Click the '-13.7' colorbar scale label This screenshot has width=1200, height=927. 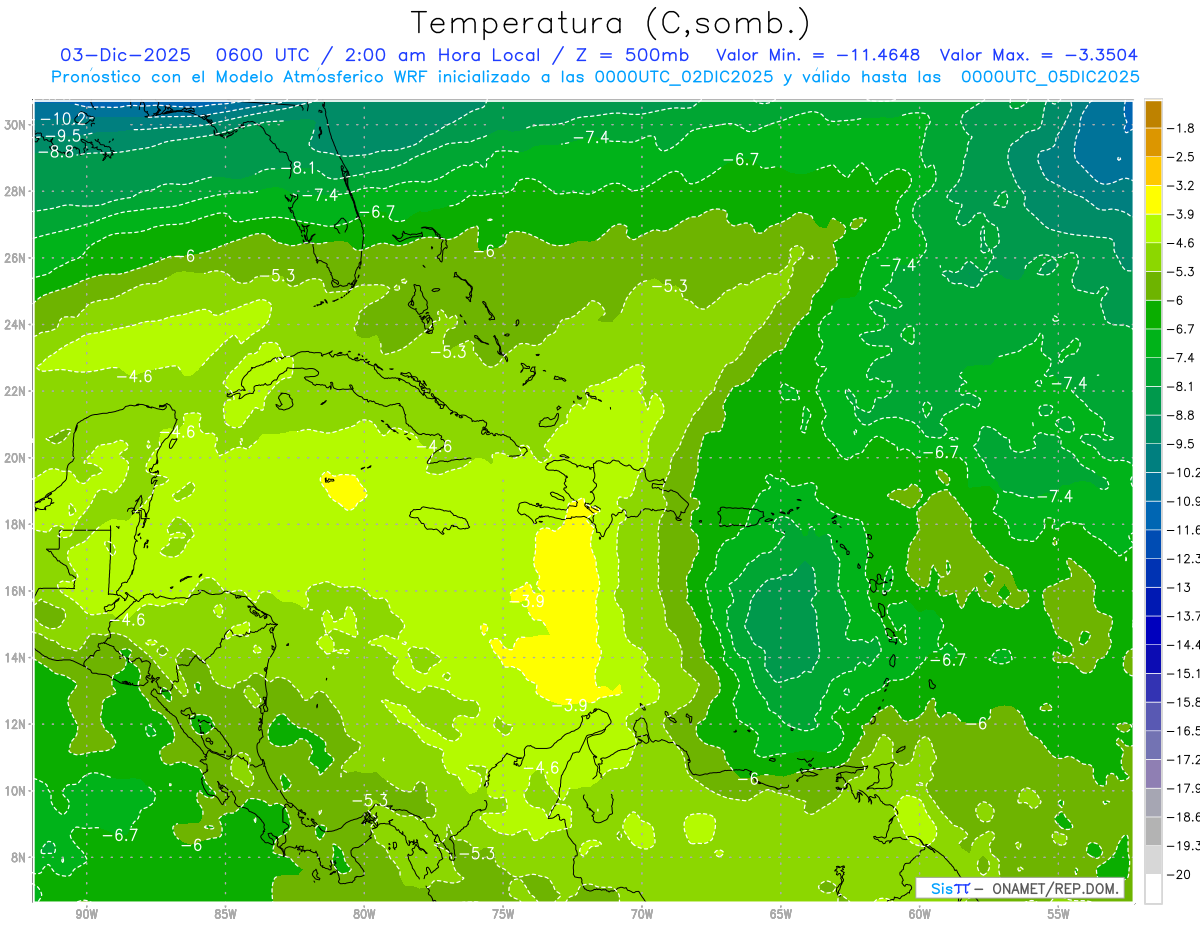(1182, 615)
